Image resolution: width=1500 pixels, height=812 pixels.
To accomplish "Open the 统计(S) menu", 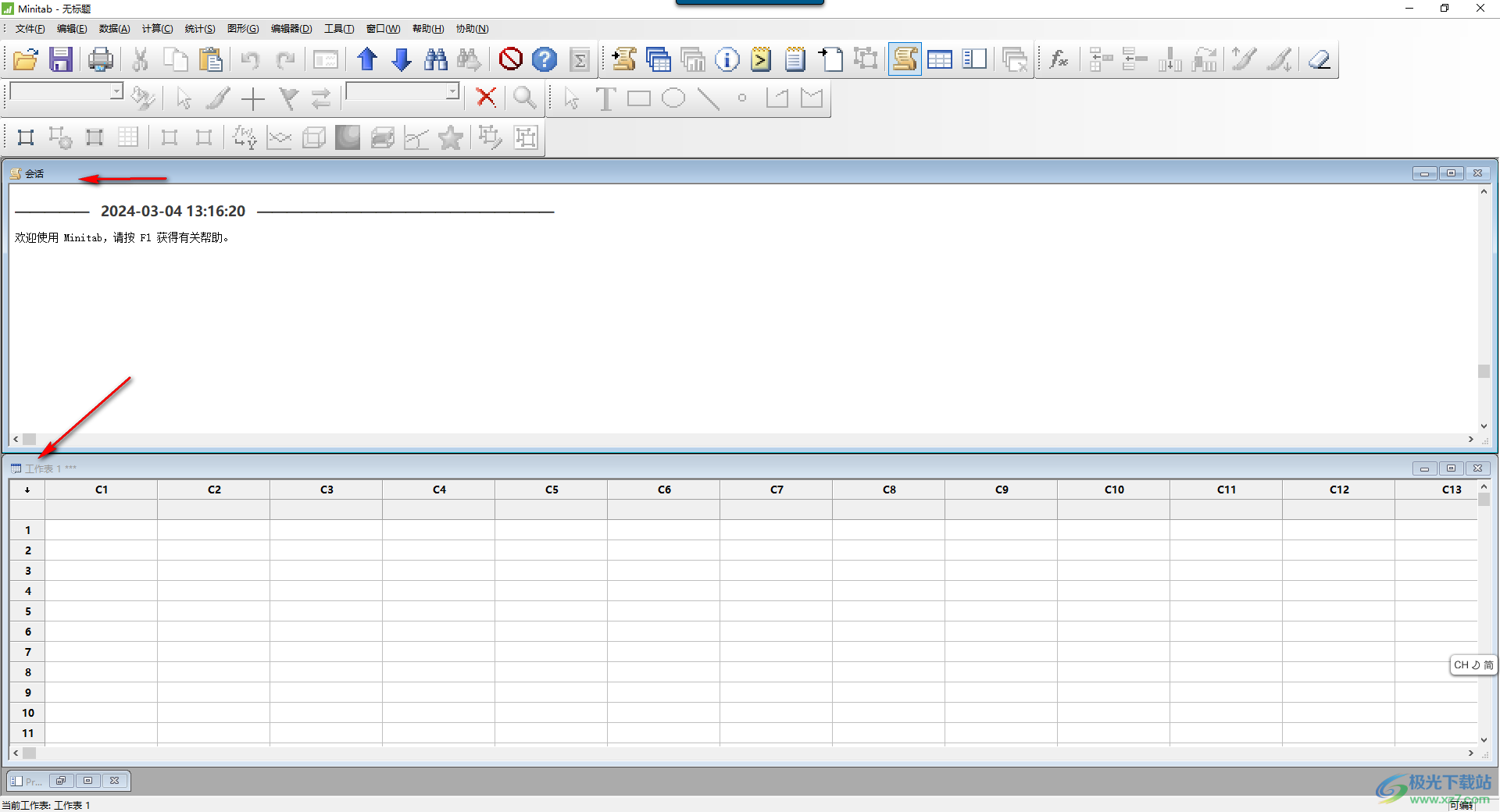I will (x=200, y=29).
